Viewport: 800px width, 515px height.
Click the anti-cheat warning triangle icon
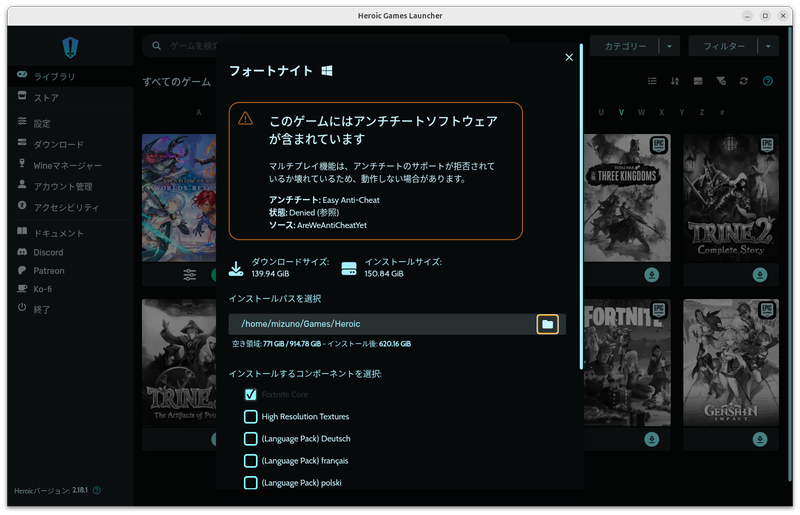245,118
